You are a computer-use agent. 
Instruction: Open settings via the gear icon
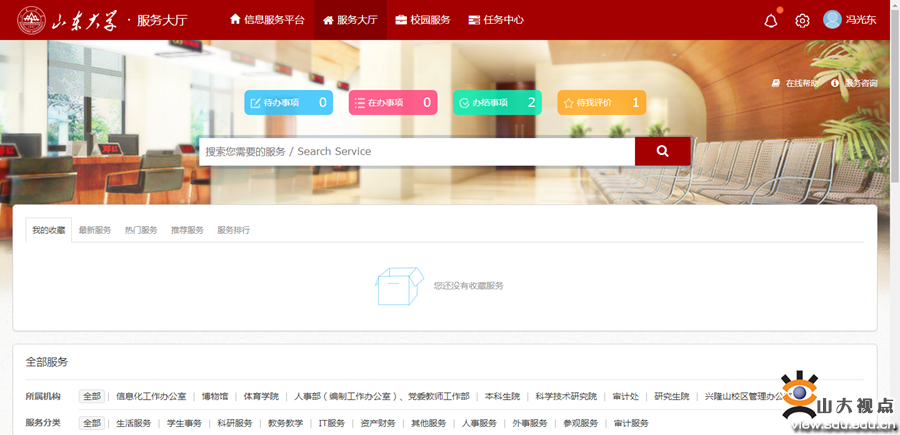coord(802,20)
